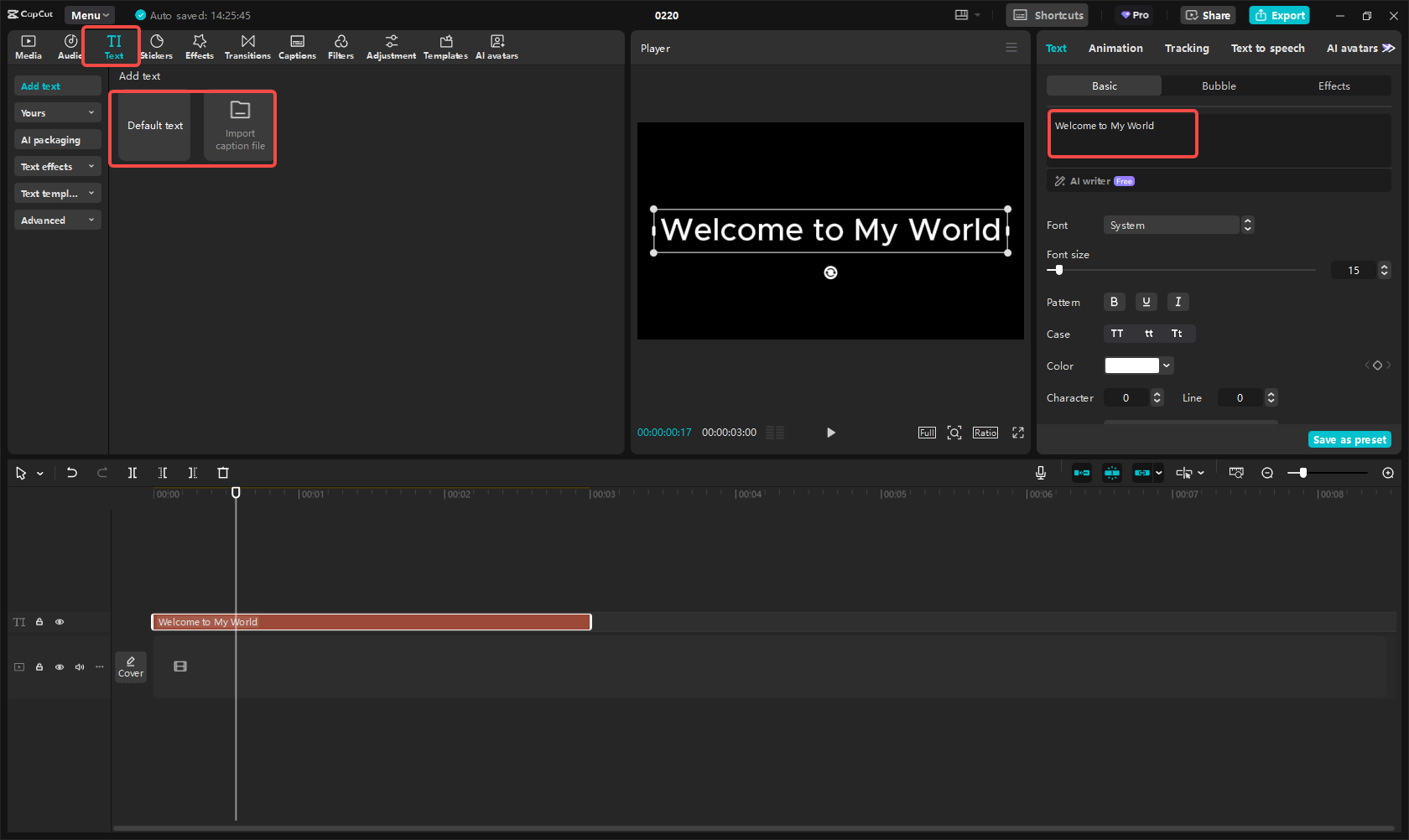Lock the text track
The height and width of the screenshot is (840, 1409).
[39, 622]
